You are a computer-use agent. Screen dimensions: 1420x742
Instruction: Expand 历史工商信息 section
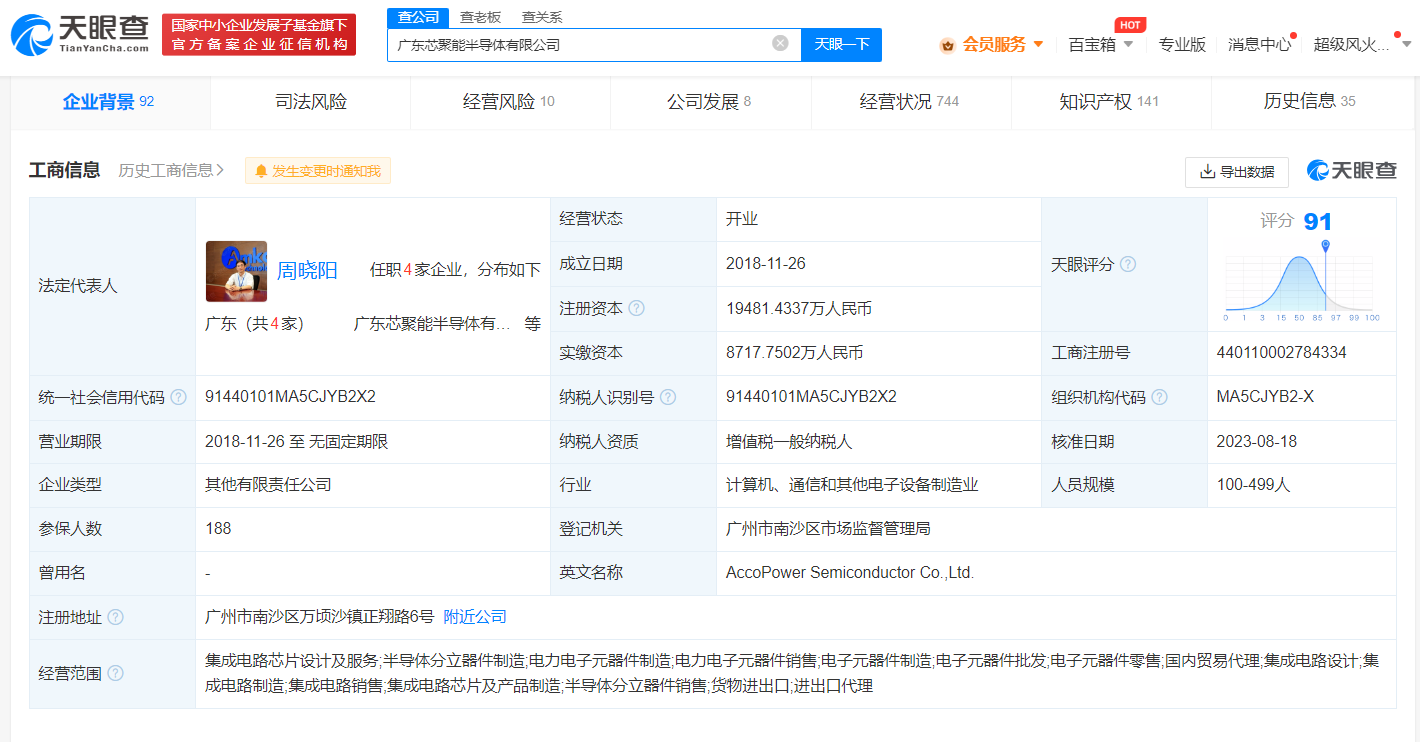171,170
